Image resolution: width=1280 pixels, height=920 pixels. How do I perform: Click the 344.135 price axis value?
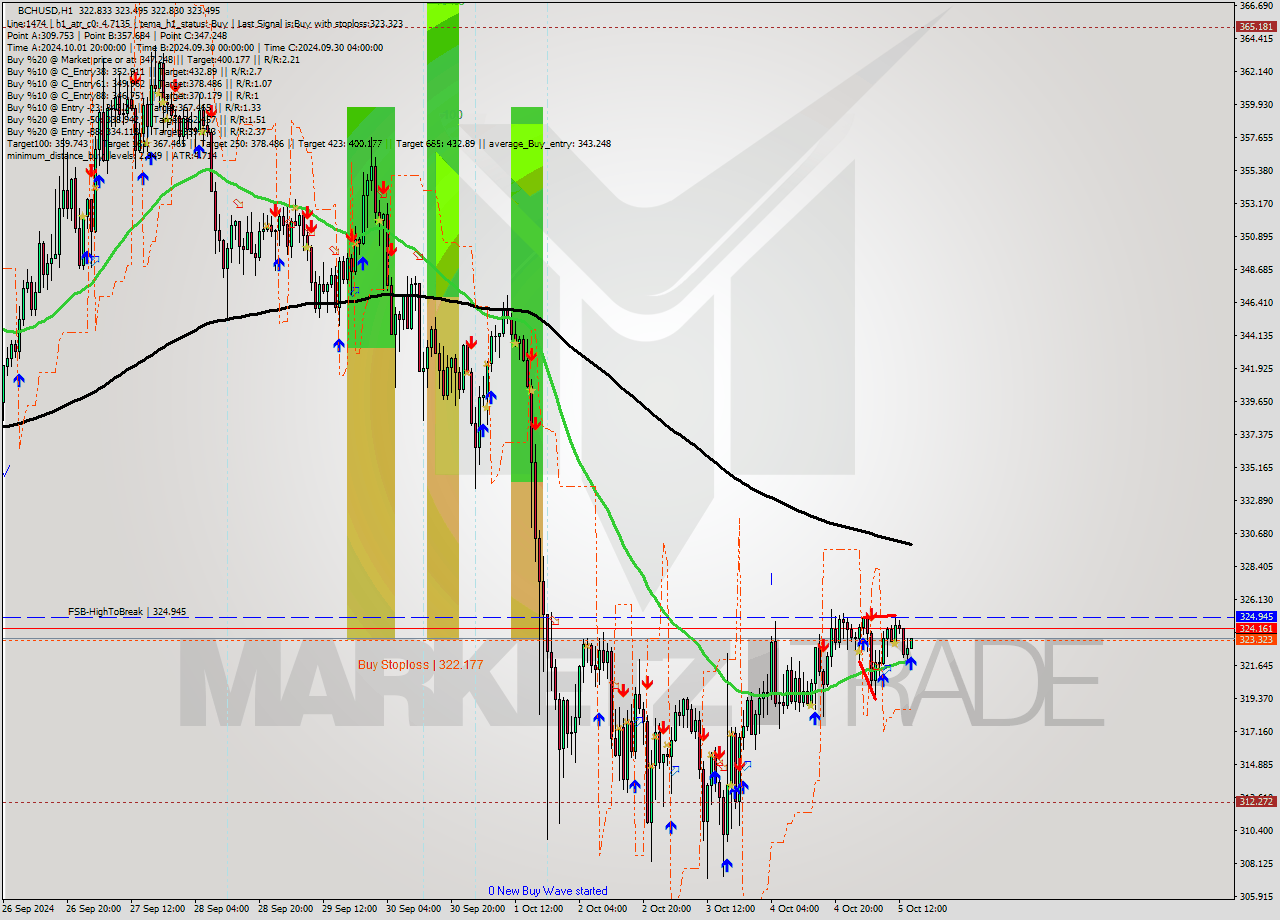tap(1256, 336)
